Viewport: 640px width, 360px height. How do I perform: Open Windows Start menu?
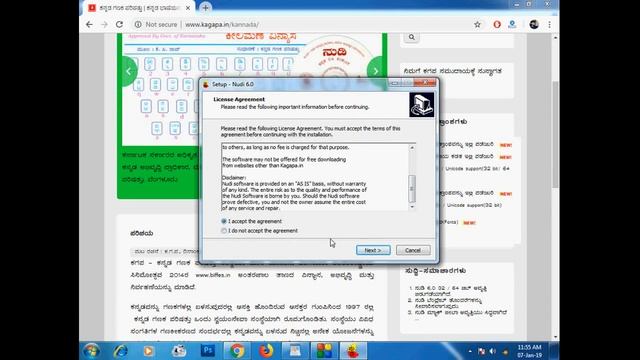[x=91, y=351]
